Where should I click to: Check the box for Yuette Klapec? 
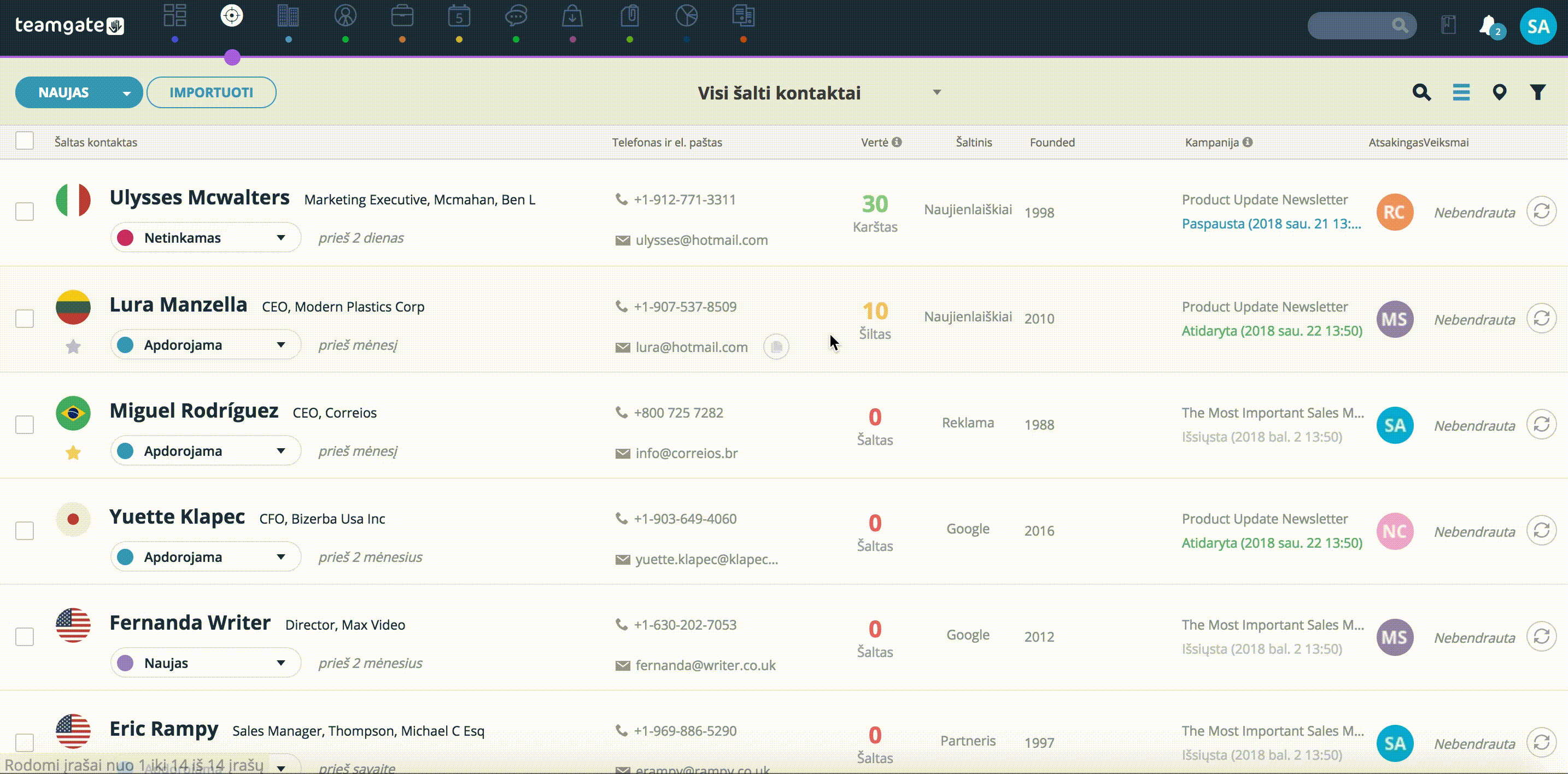(25, 530)
